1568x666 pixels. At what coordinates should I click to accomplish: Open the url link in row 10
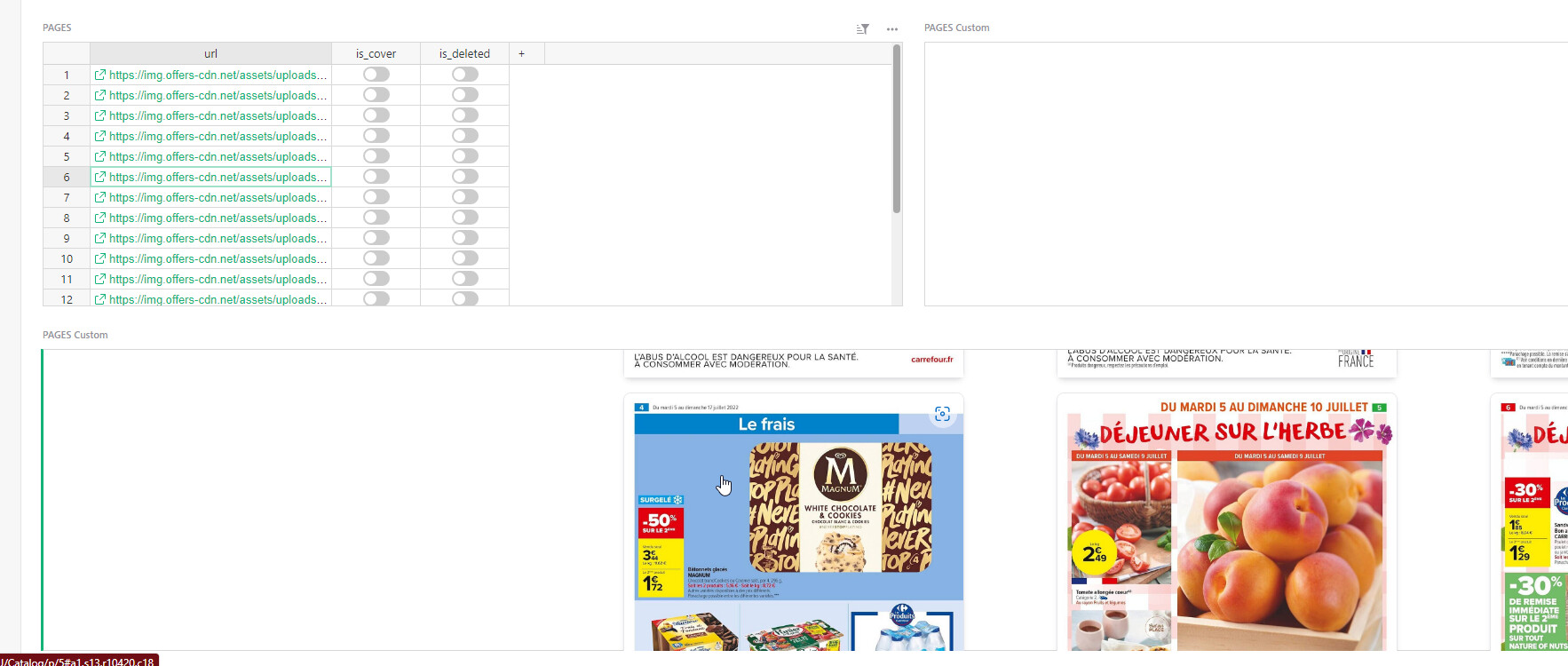tap(218, 259)
